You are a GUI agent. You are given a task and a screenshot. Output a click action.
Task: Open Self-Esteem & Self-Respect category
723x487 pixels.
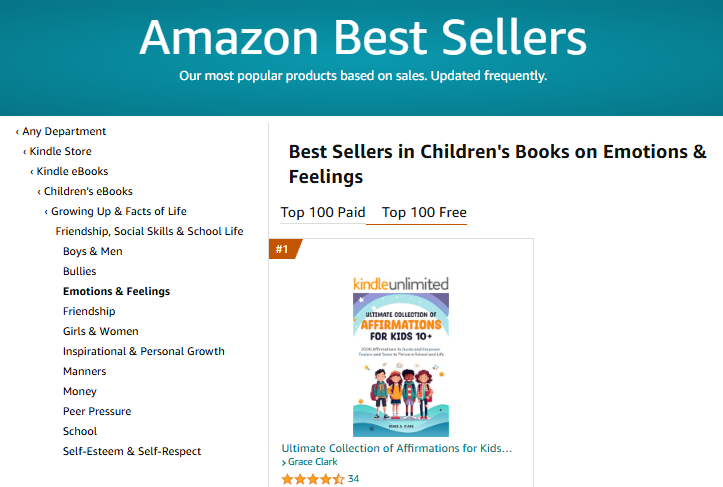click(131, 451)
